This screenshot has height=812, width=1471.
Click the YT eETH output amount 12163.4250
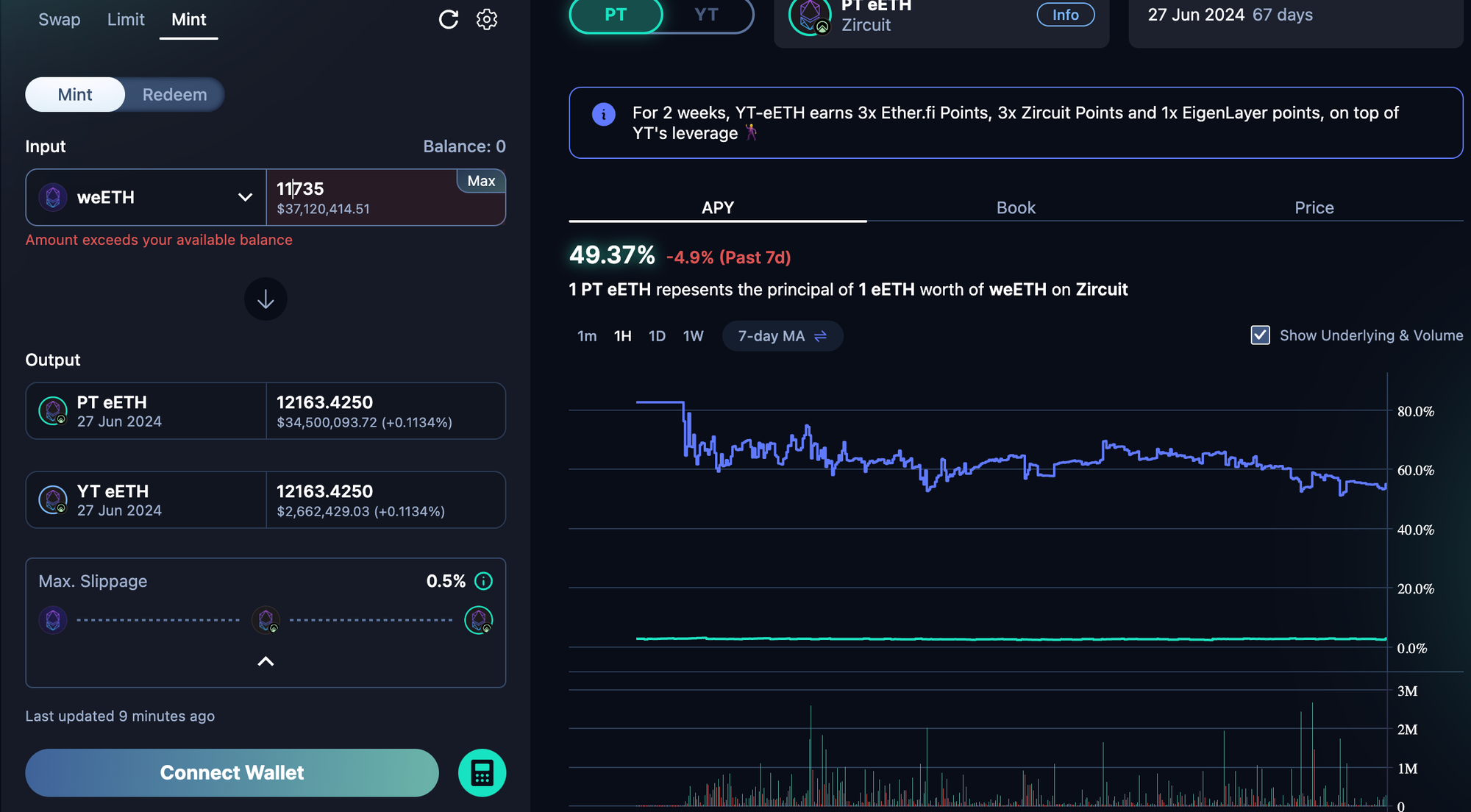[324, 491]
